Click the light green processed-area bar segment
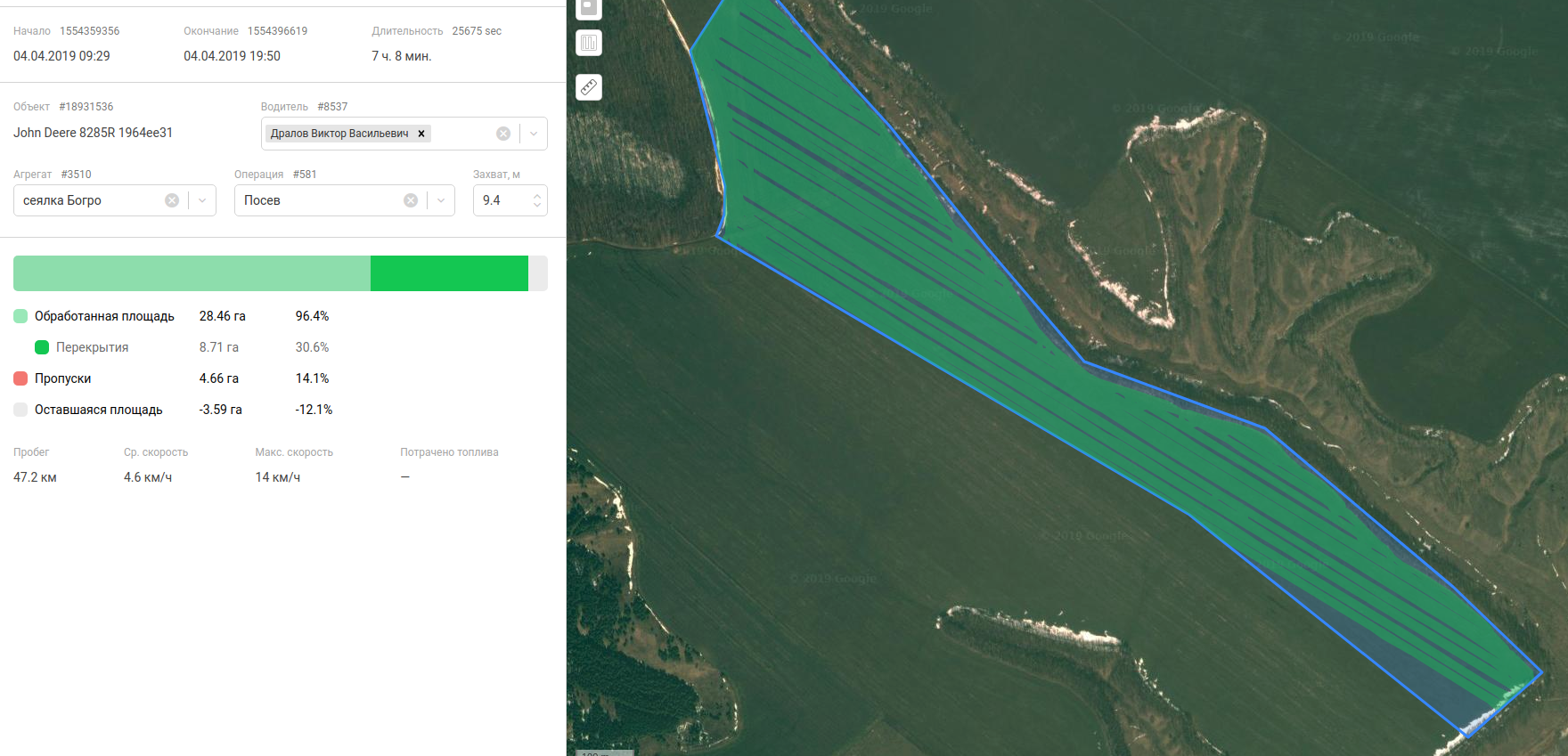This screenshot has width=1568, height=756. [192, 273]
